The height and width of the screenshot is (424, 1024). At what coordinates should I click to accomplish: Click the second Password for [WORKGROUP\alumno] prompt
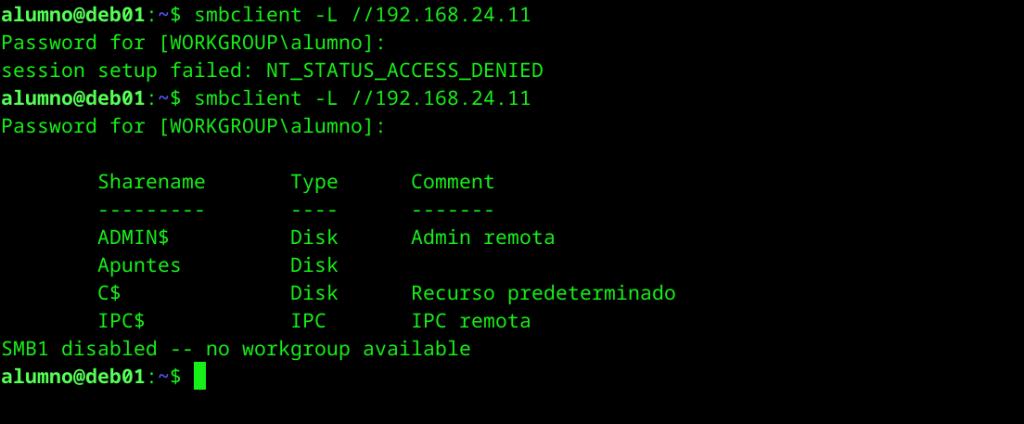[x=193, y=127]
